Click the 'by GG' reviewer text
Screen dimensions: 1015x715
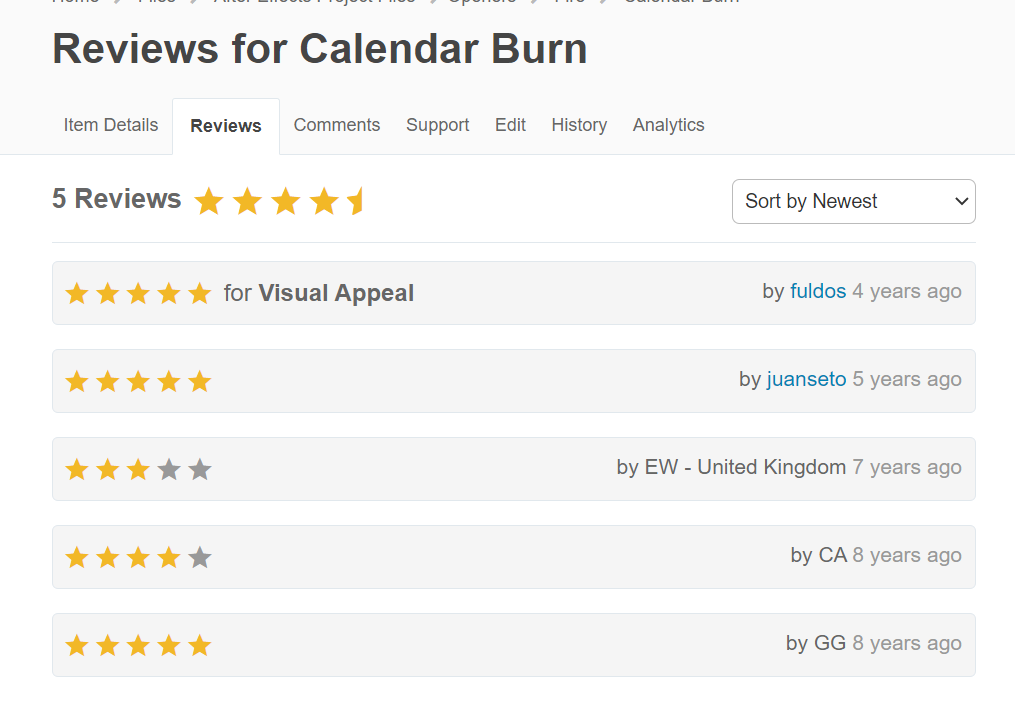point(816,643)
